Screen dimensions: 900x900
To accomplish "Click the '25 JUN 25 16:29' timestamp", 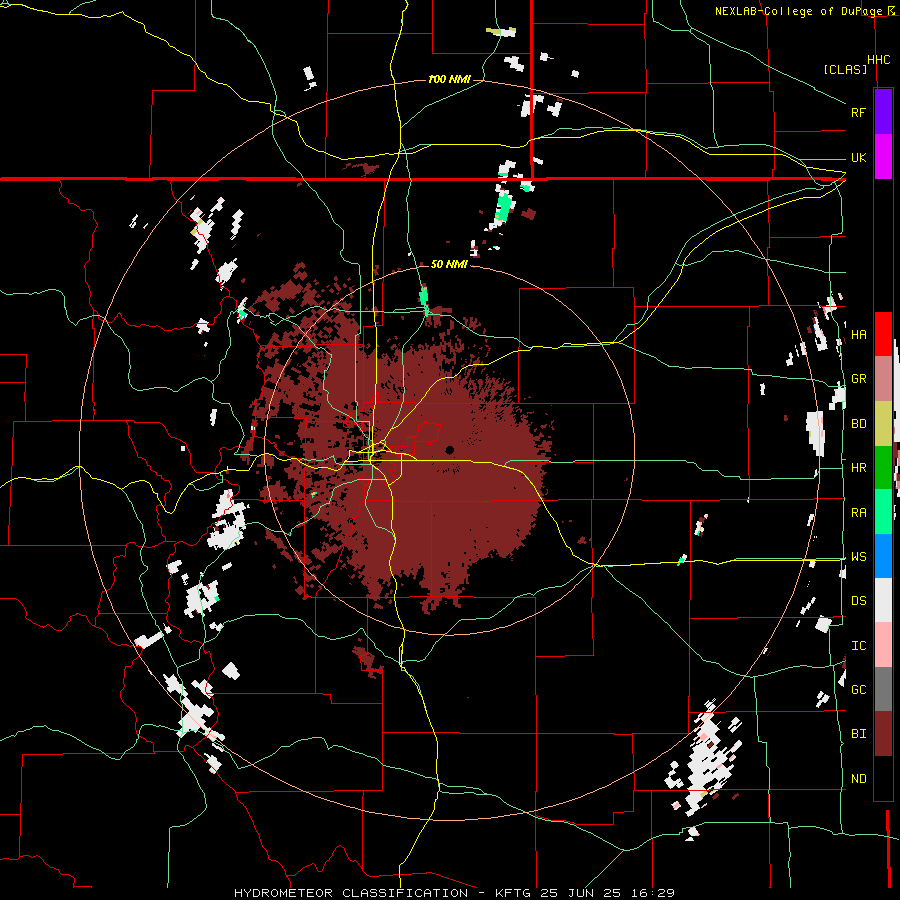I will point(610,893).
